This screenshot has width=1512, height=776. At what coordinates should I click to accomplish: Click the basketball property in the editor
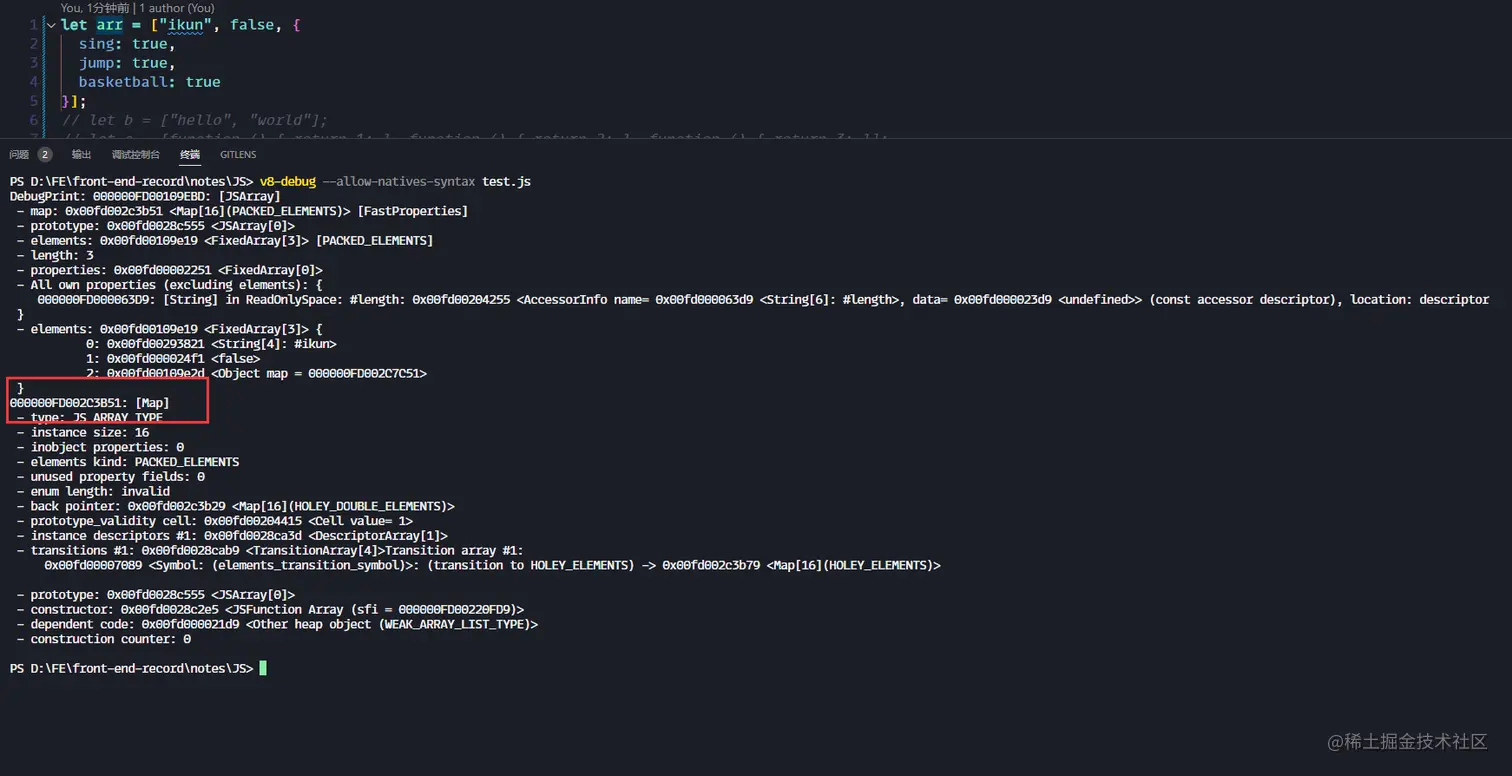(127, 82)
